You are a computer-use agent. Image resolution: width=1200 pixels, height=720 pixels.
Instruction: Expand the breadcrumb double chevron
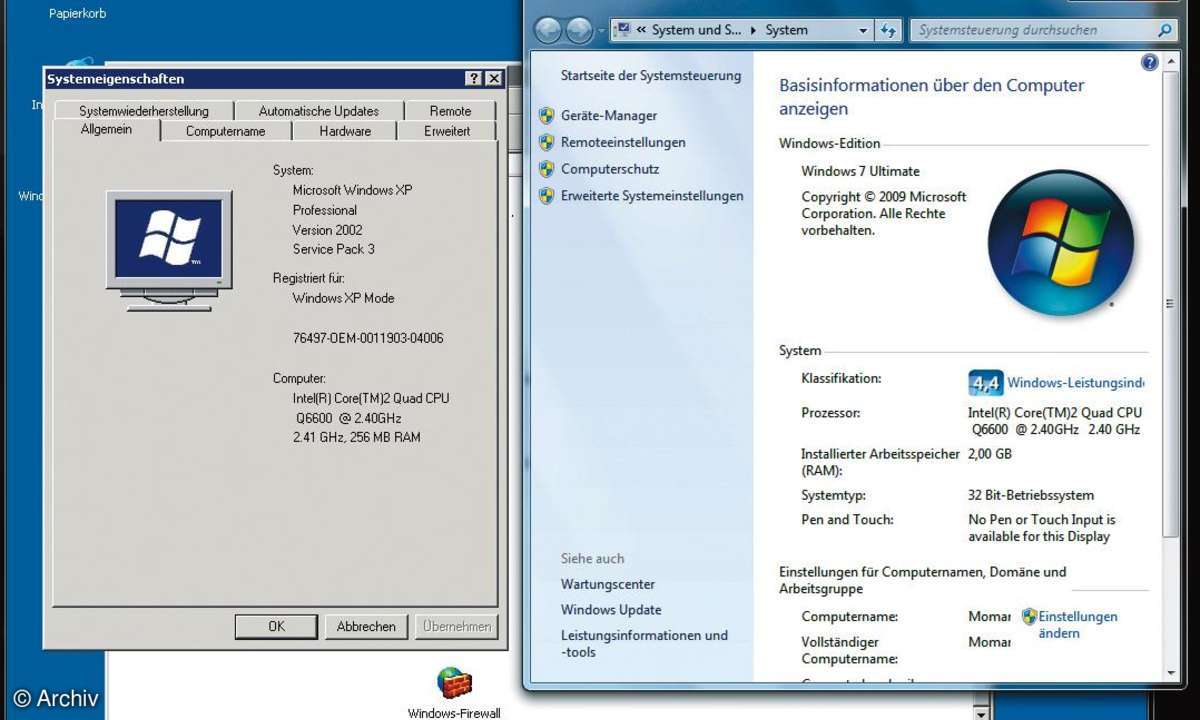point(641,31)
